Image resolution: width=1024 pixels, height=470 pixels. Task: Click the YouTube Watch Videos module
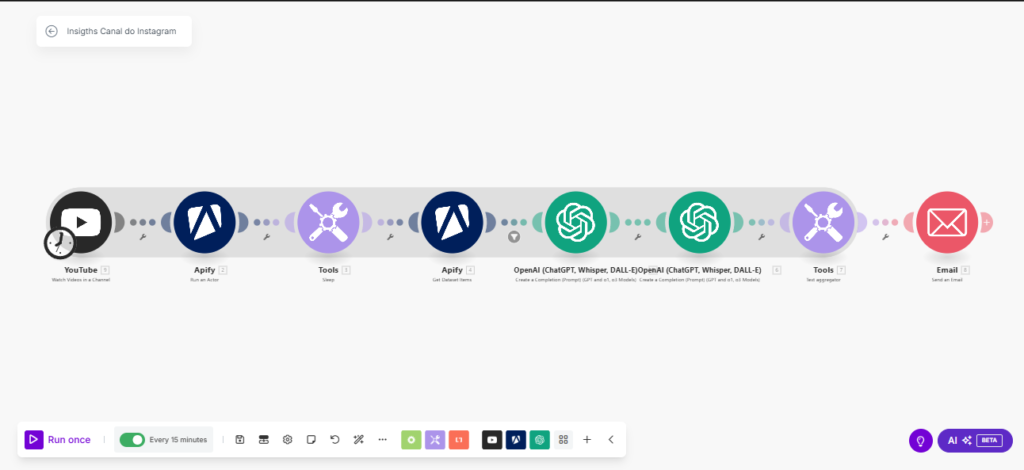(x=82, y=221)
